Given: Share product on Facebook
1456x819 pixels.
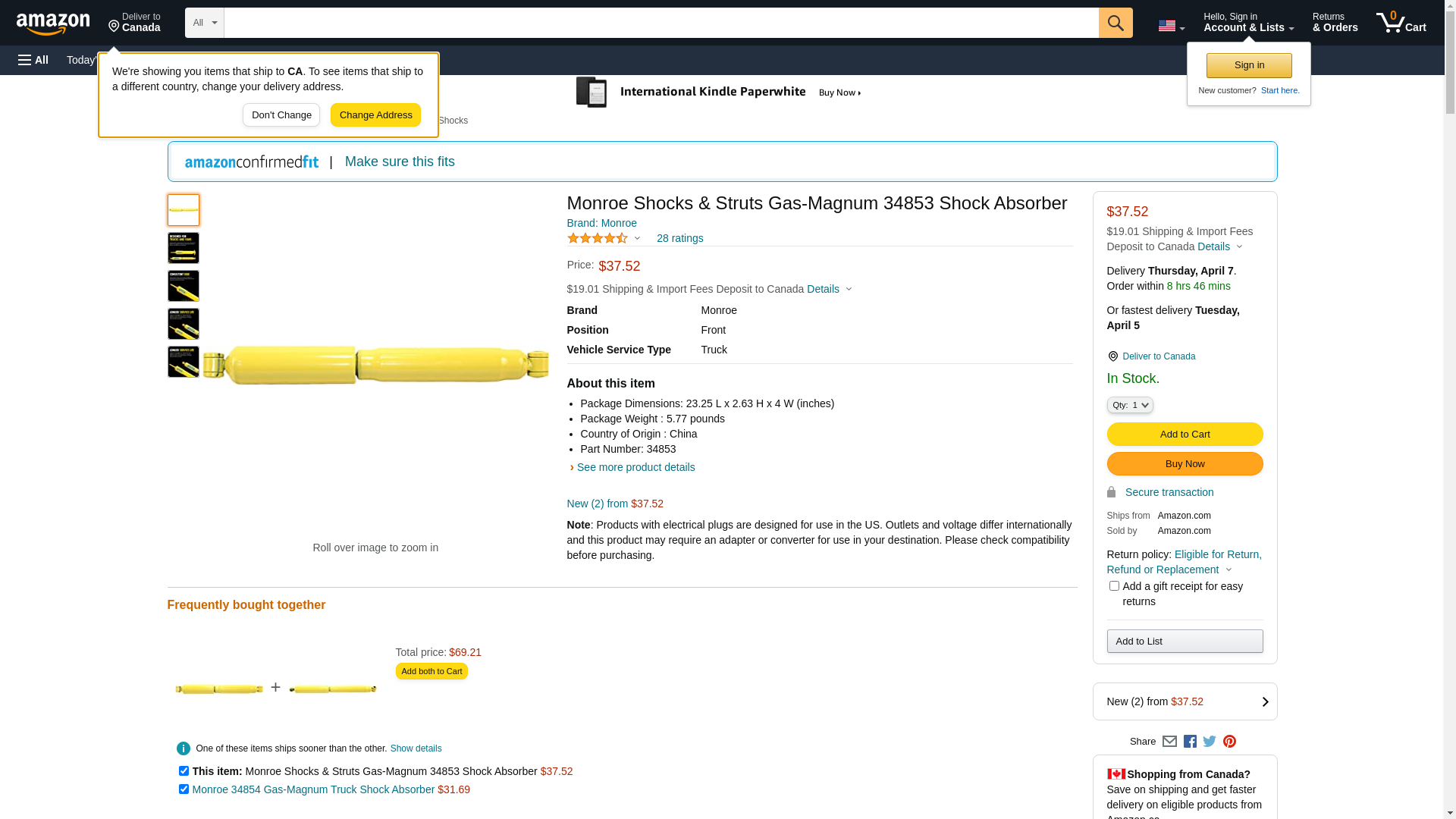Looking at the screenshot, I should pyautogui.click(x=1190, y=742).
